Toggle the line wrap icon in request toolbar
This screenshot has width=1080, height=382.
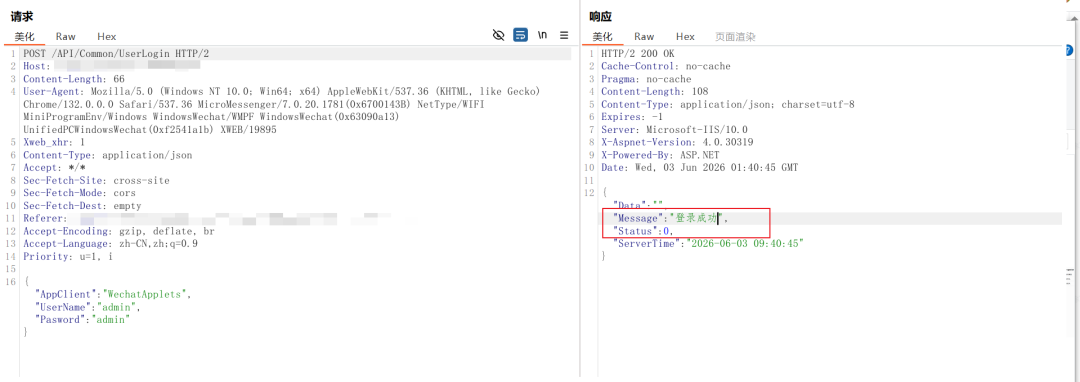(521, 35)
